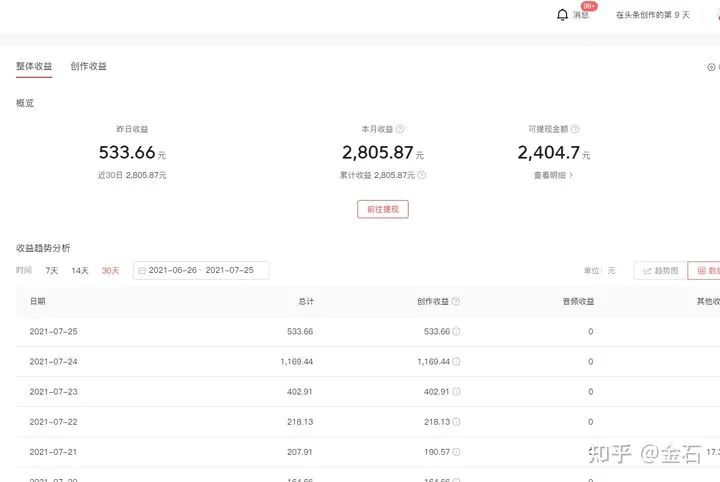This screenshot has height=482, width=720.
Task: Click the 2021-07-23 date cell
Action: point(53,392)
